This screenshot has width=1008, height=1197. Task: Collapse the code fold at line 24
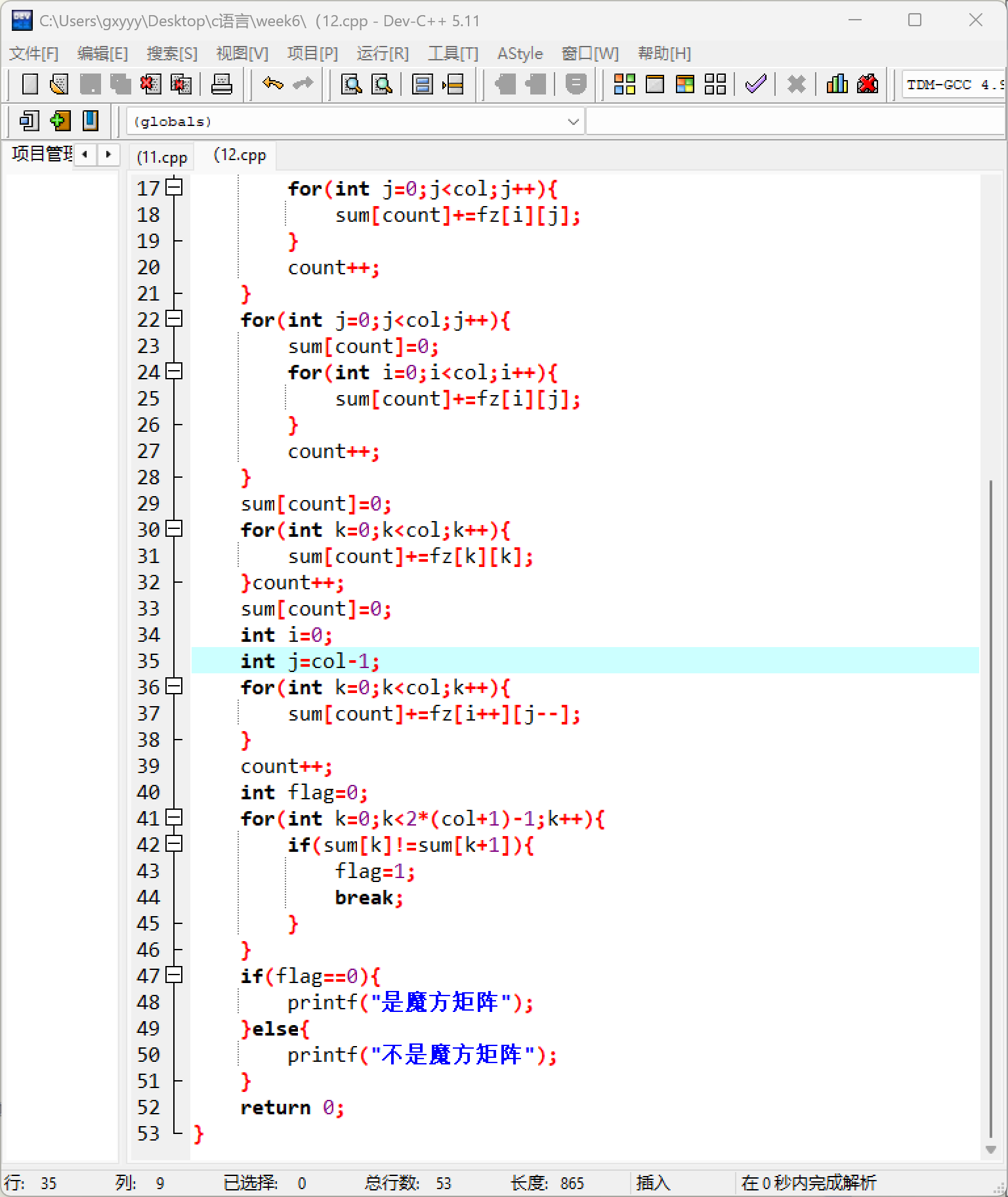click(x=174, y=371)
